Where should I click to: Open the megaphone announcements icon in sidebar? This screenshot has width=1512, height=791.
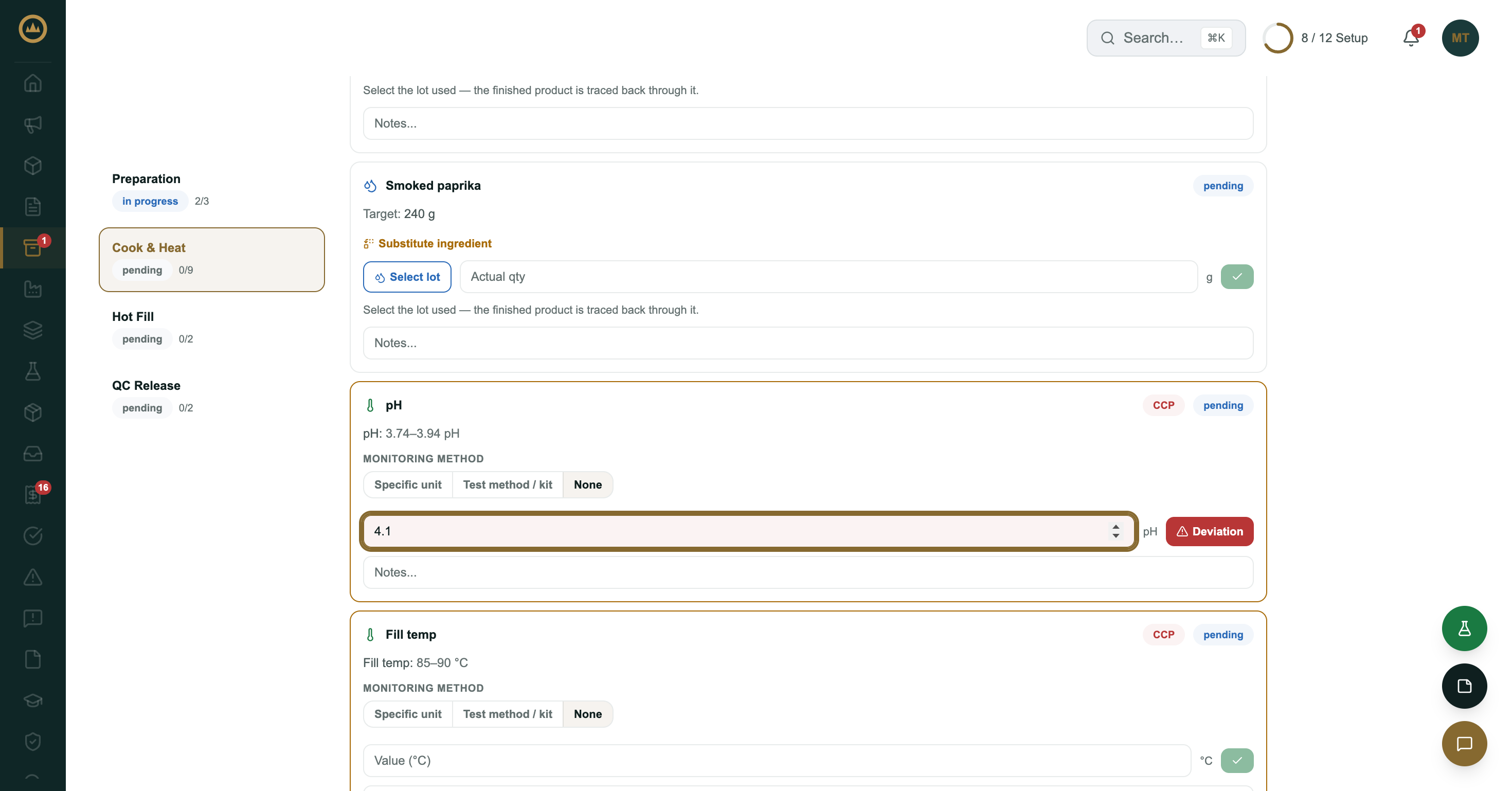pos(33,124)
